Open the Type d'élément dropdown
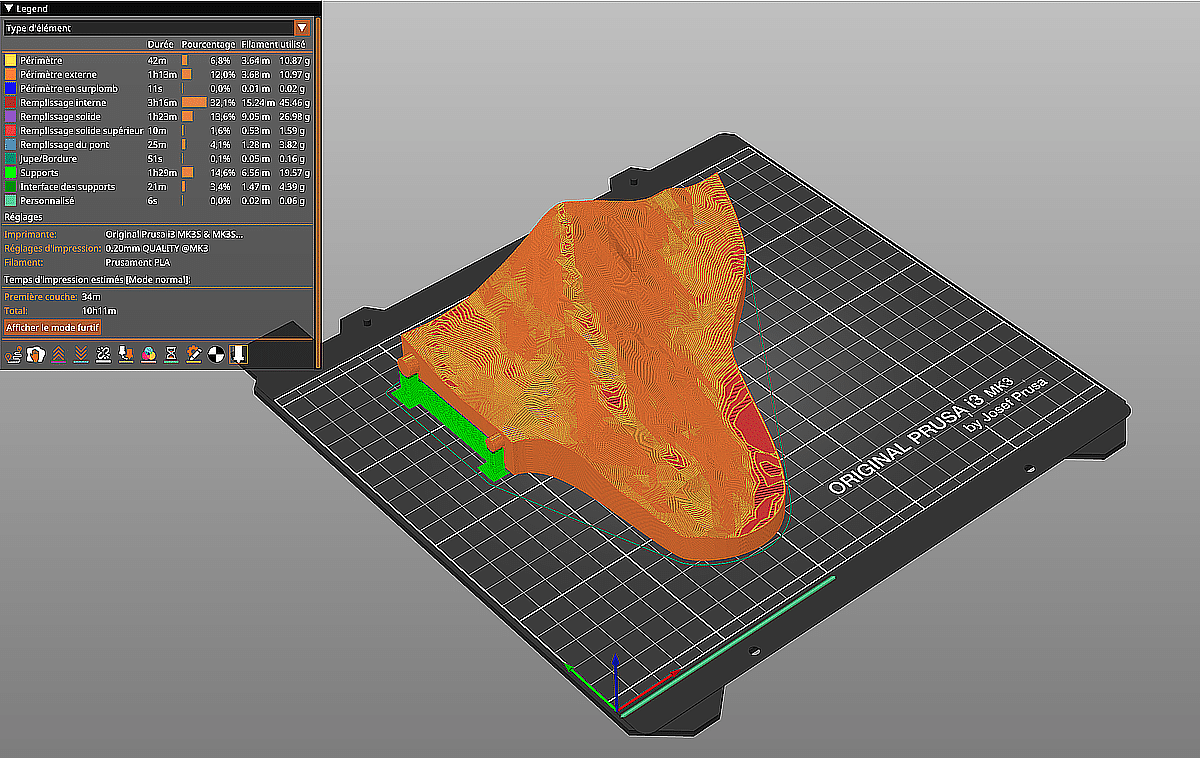 (148, 28)
